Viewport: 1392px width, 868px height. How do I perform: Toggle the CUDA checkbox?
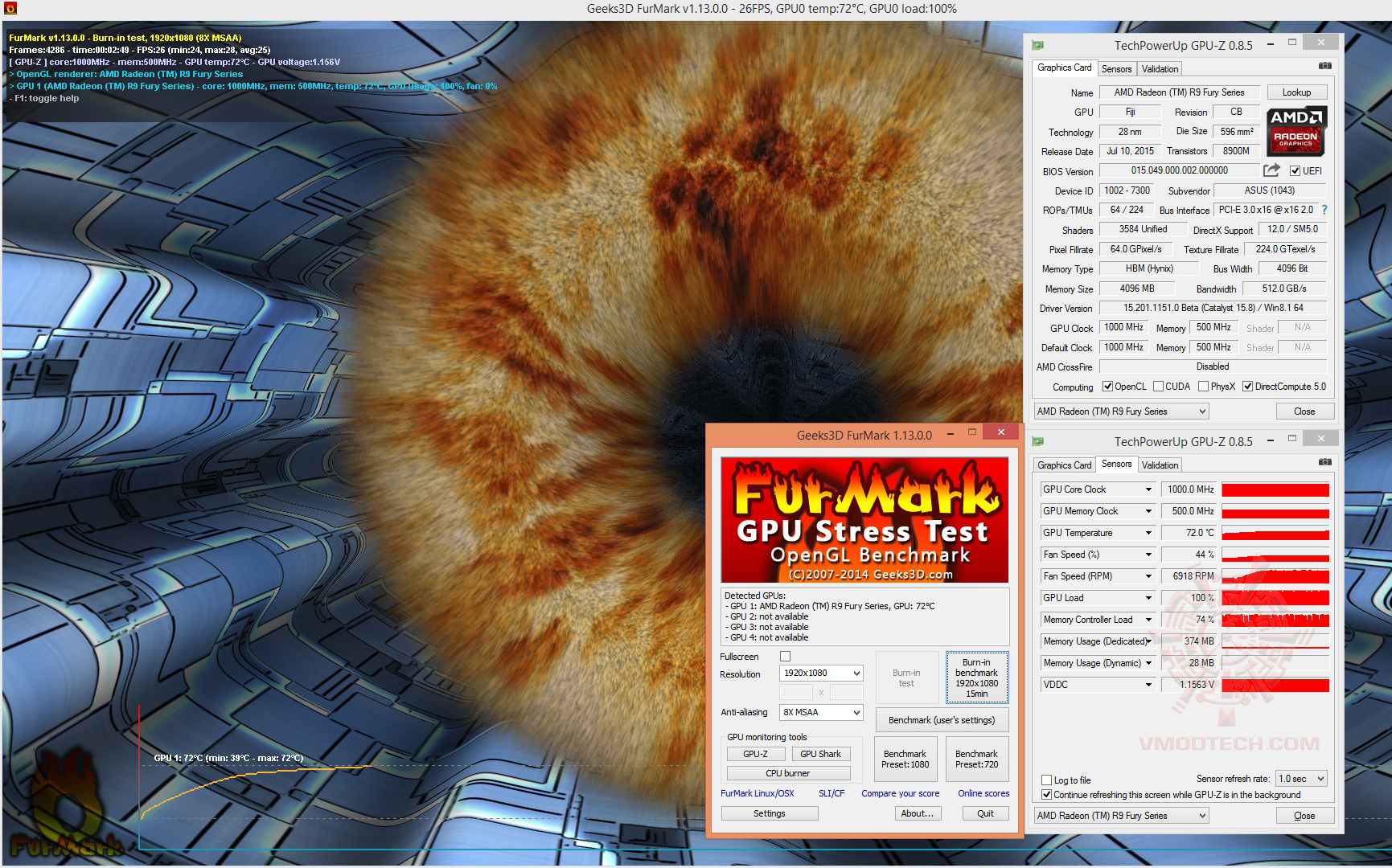tap(1158, 387)
